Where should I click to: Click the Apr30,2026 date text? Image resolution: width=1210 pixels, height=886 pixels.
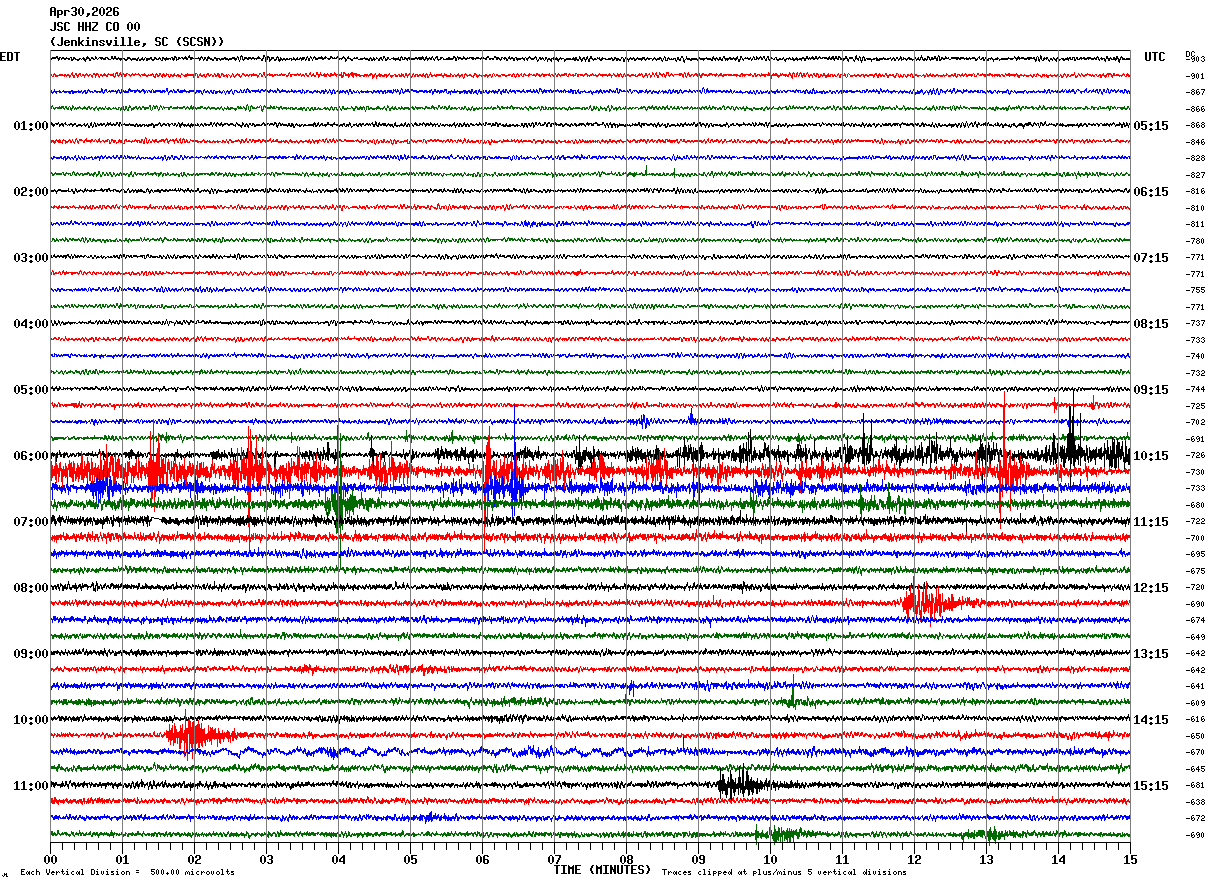pos(84,12)
